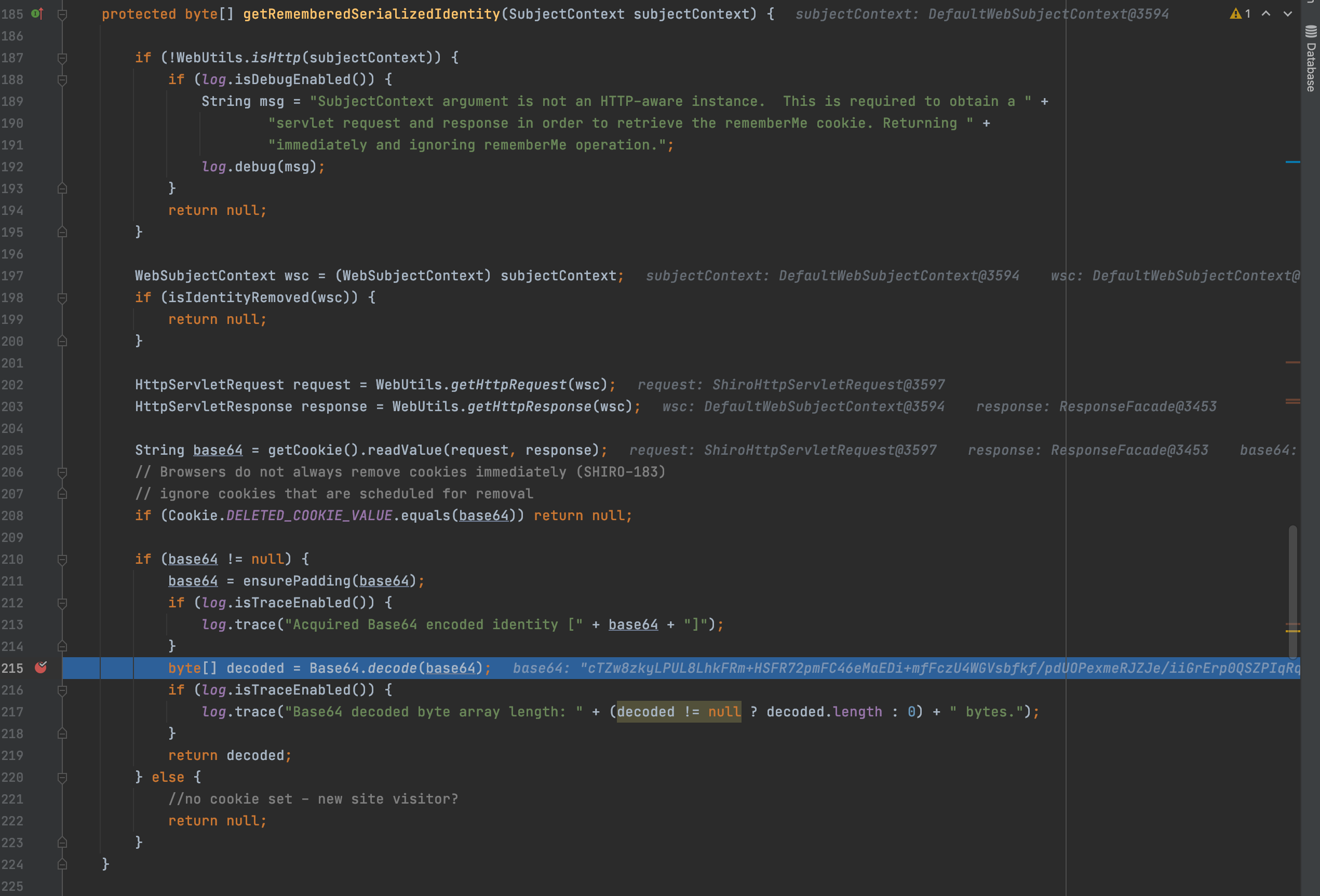1320x896 pixels.
Task: Click gutter beside line 205 to add breakpoint
Action: (x=41, y=450)
